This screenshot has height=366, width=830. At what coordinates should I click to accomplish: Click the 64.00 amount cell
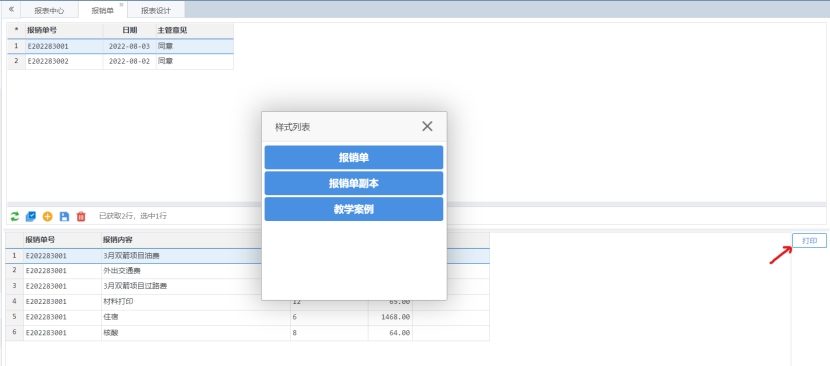391,333
